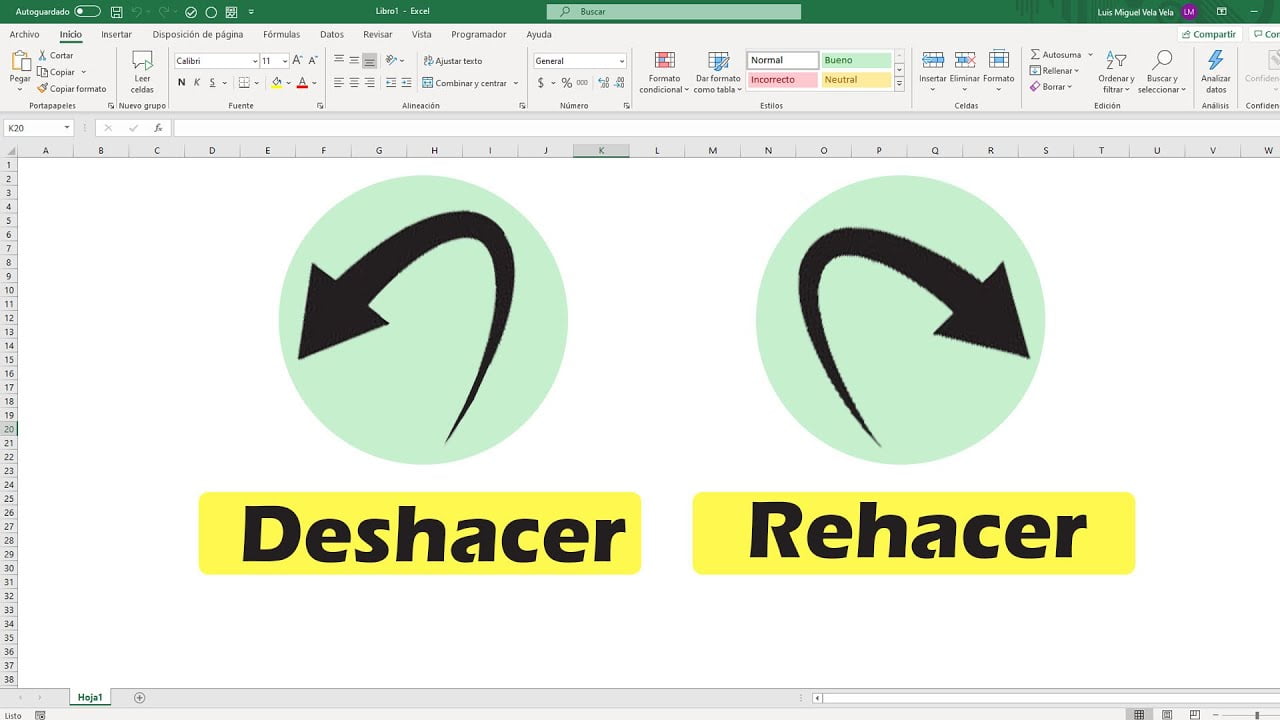
Task: Click the Buscar y seleccionar magnifier icon
Action: point(1162,61)
